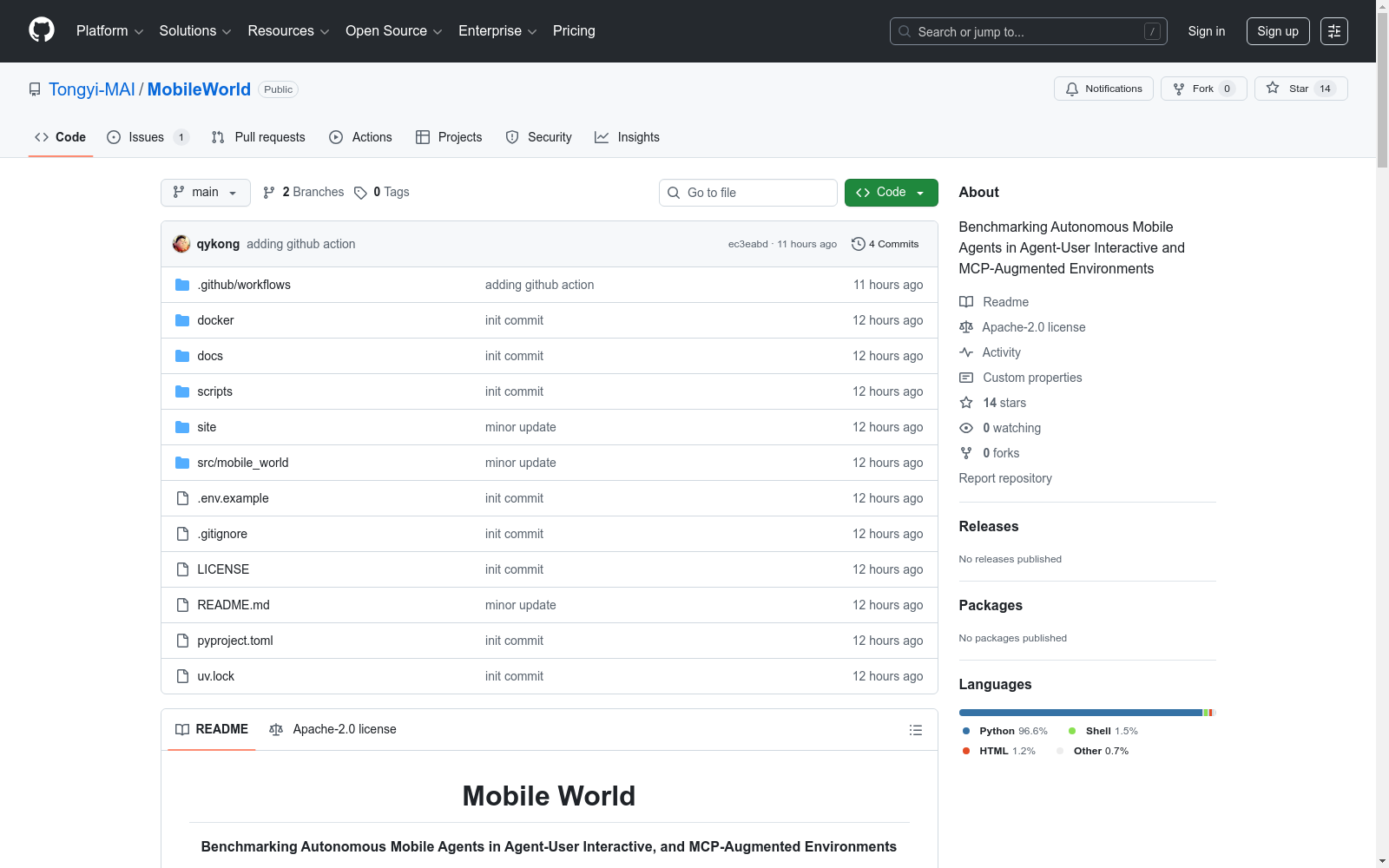Click the HTML 1.2% language link
Viewport: 1389px width, 868px height.
pyautogui.click(x=999, y=751)
